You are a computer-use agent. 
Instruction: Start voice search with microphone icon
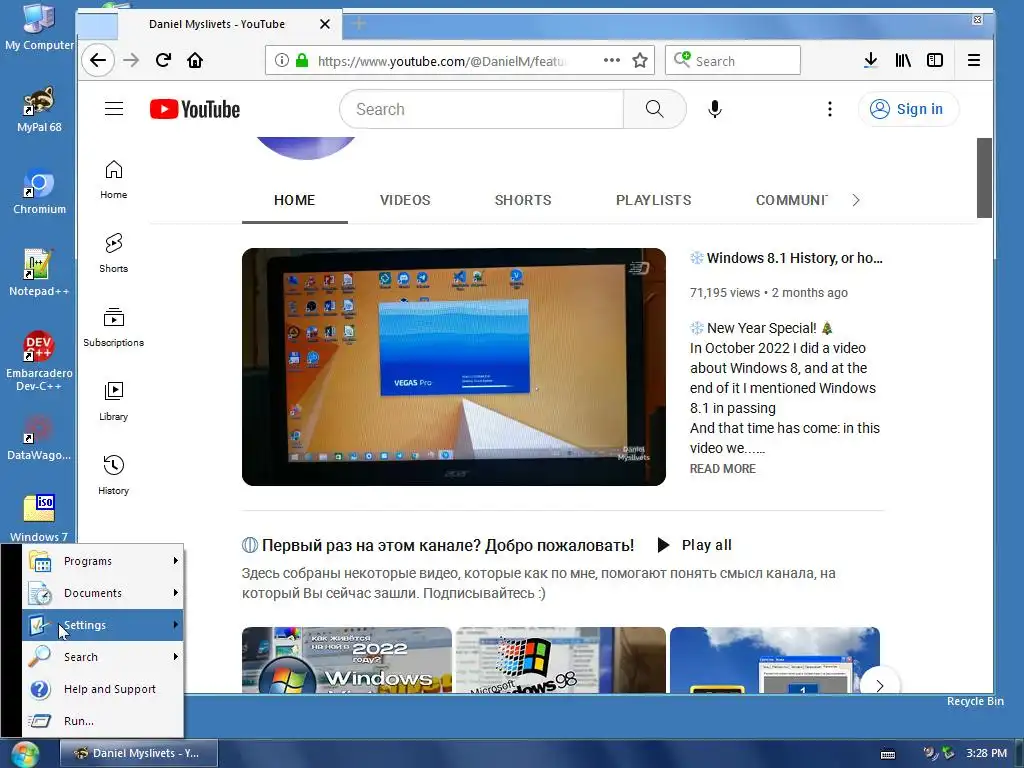[715, 109]
